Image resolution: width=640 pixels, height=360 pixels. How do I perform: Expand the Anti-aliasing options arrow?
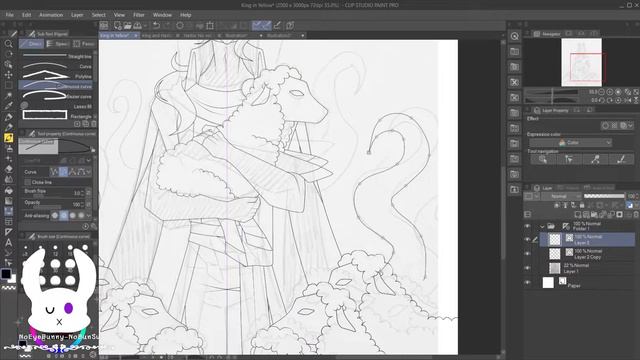click(x=89, y=215)
